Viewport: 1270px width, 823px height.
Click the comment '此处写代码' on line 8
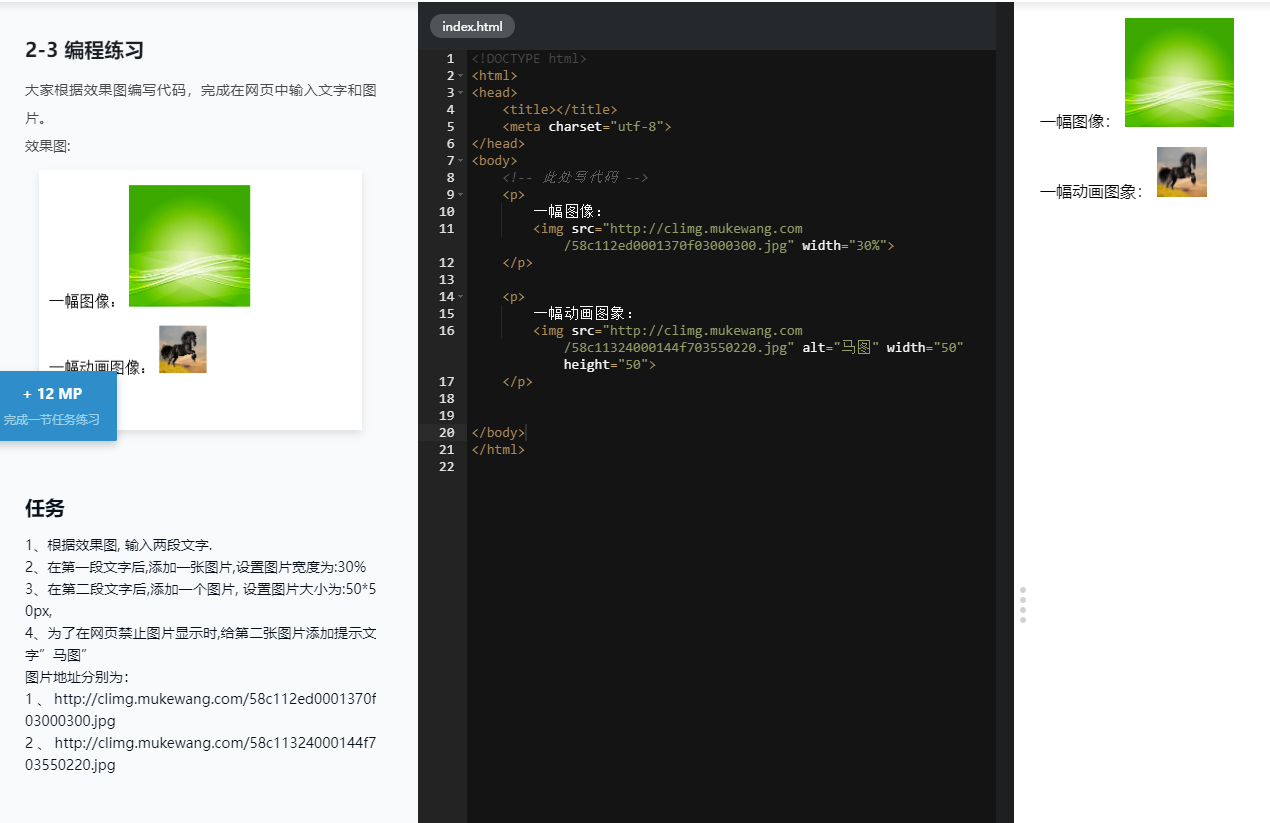point(575,178)
